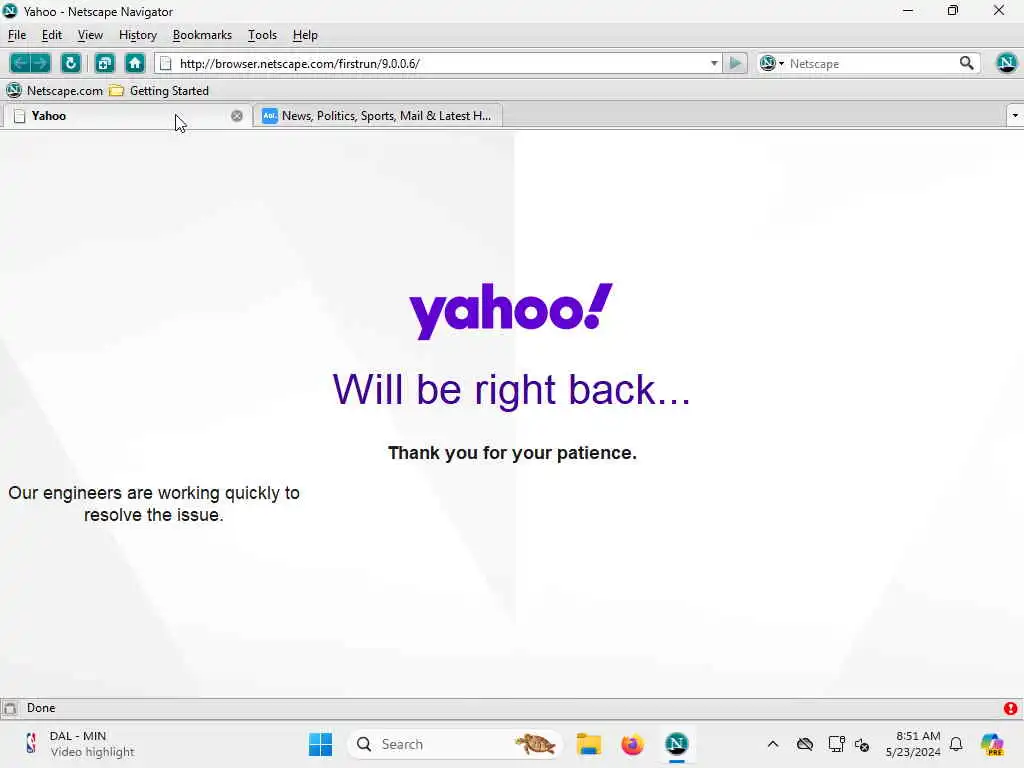Click the cloud sync-off tray icon
The width and height of the screenshot is (1024, 768).
[x=805, y=744]
